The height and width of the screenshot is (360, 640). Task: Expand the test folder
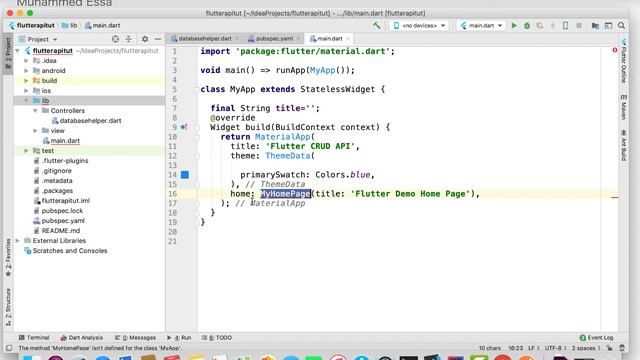[27, 151]
